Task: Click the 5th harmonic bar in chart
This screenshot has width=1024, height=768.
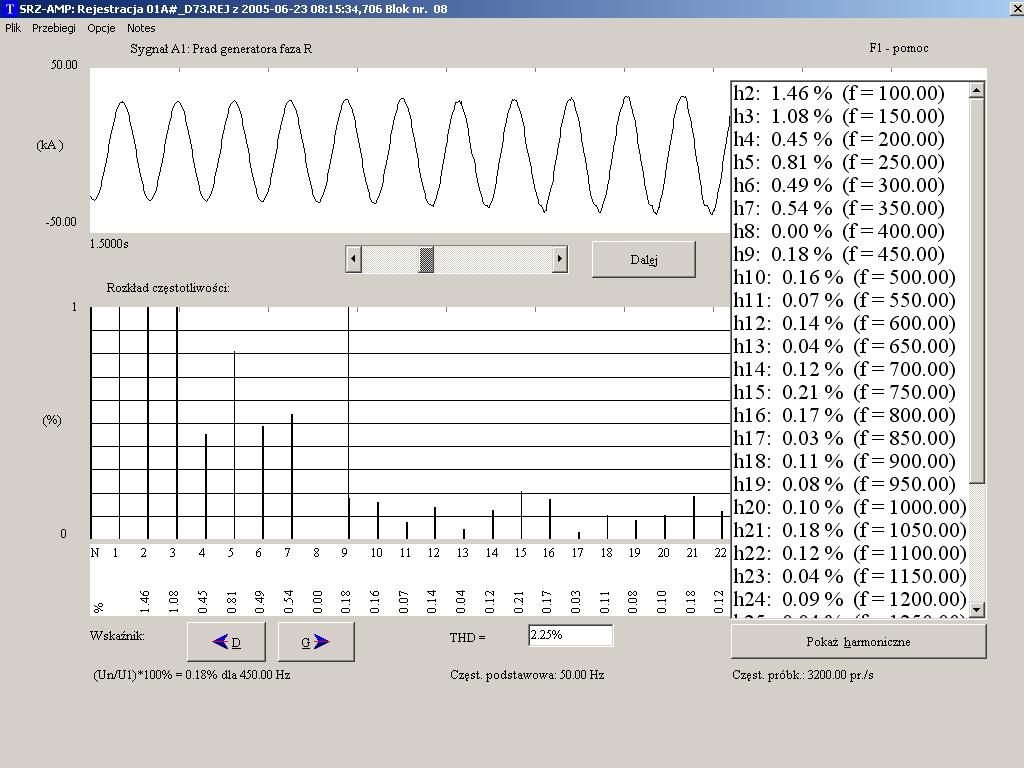Action: [234, 445]
